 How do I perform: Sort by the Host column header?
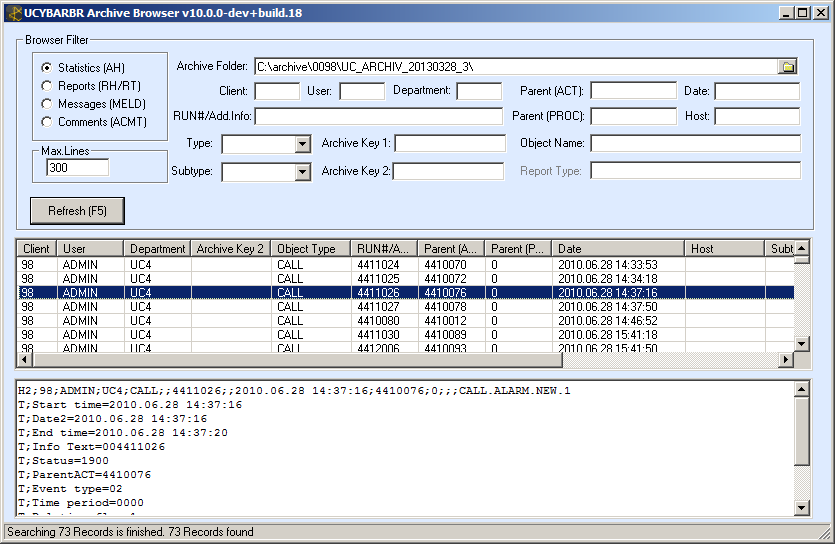pyautogui.click(x=725, y=249)
